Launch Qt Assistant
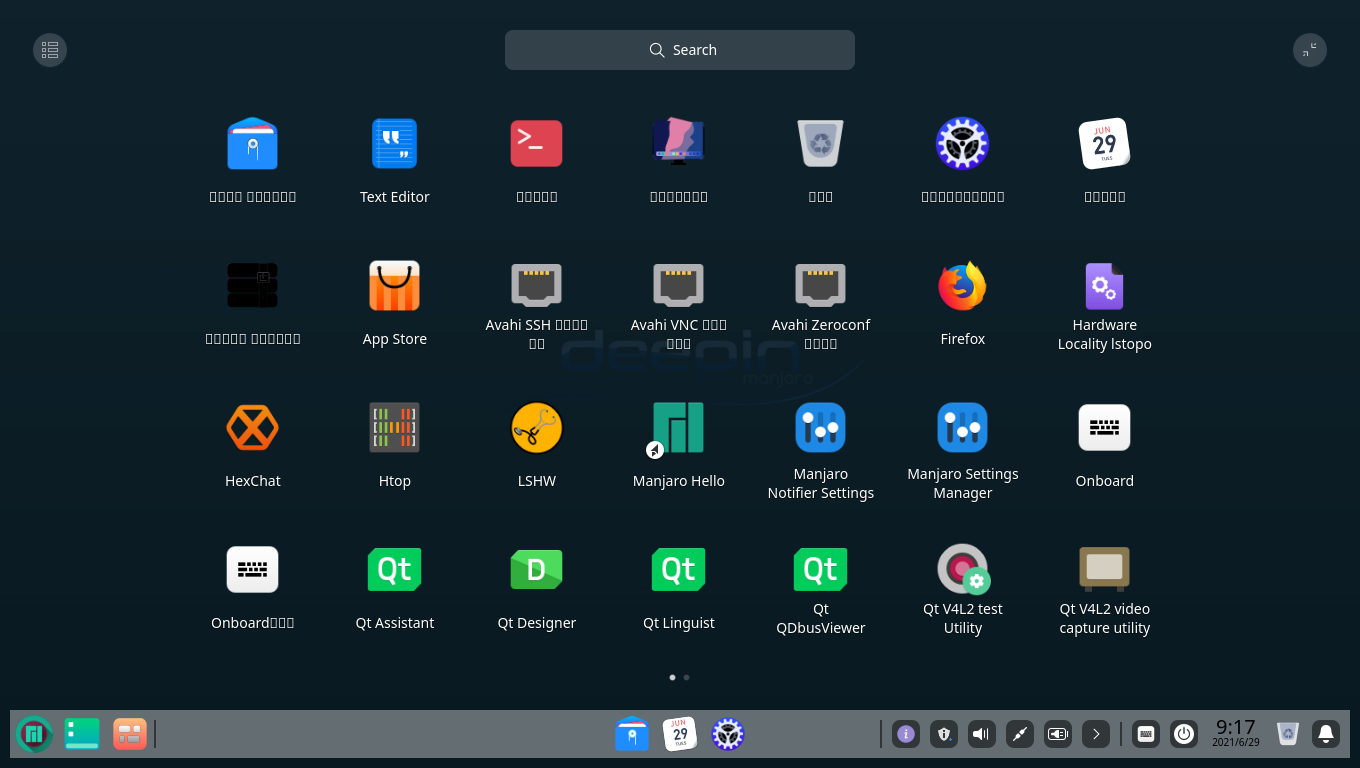 click(x=394, y=570)
